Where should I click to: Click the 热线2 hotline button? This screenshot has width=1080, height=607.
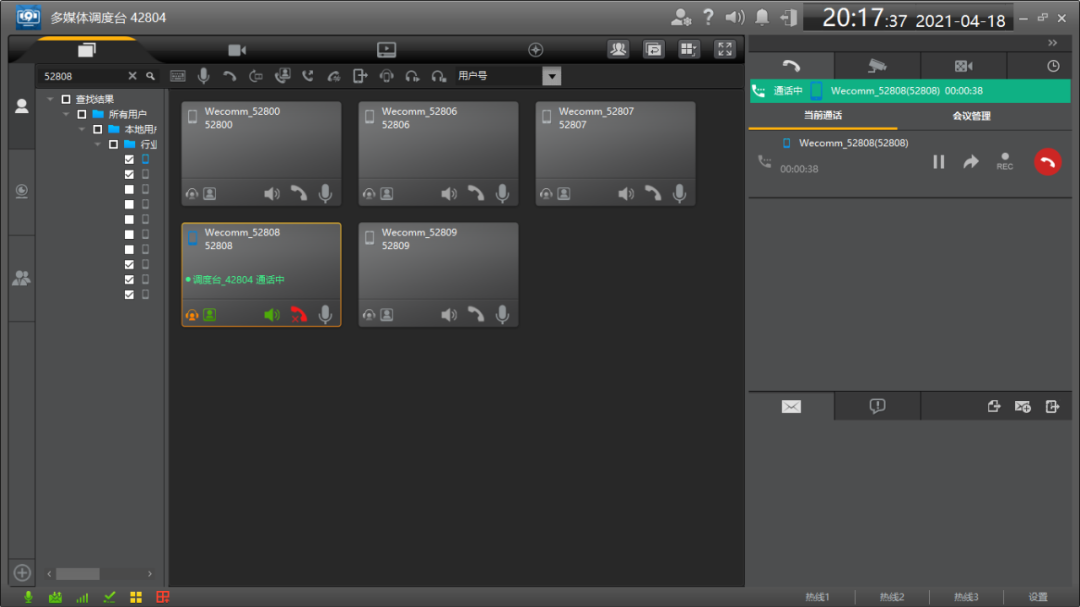pyautogui.click(x=892, y=597)
